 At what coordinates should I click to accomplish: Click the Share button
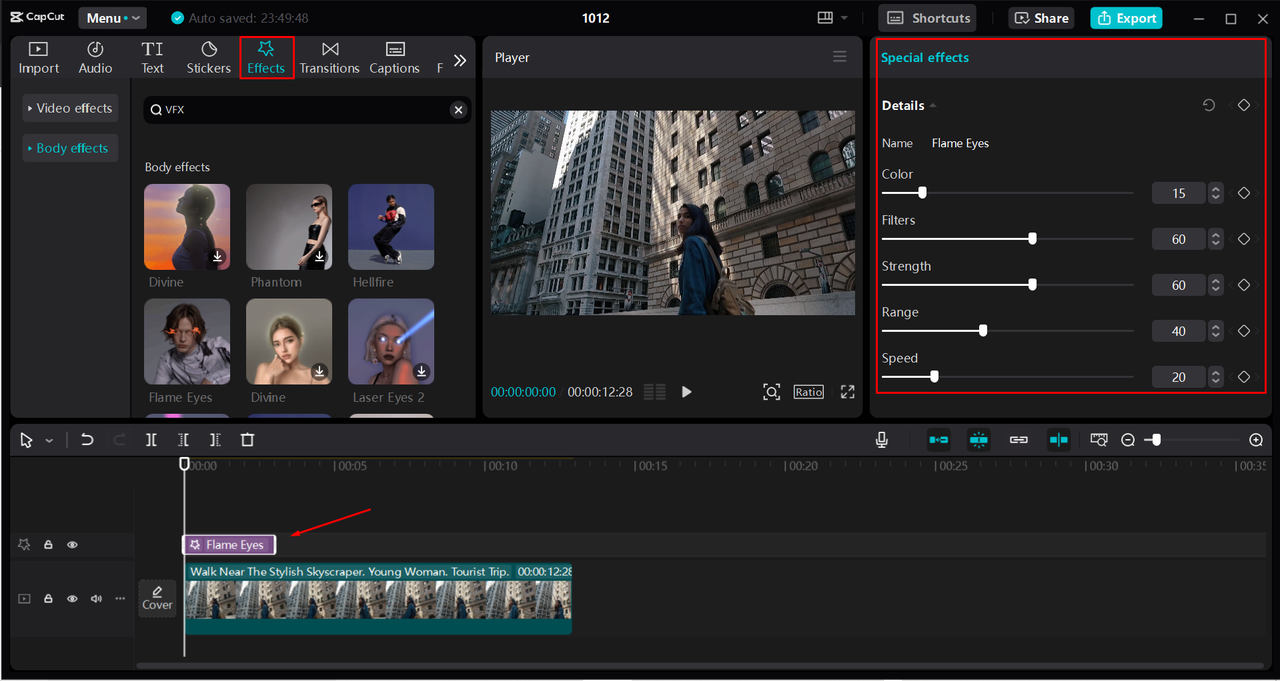pos(1042,18)
